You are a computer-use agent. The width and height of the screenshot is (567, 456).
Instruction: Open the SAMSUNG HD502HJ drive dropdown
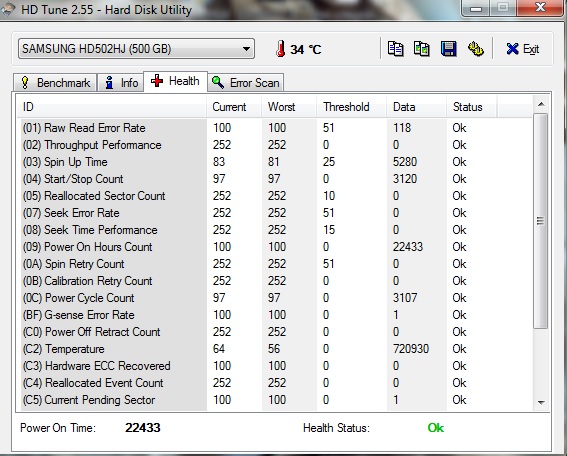(136, 49)
